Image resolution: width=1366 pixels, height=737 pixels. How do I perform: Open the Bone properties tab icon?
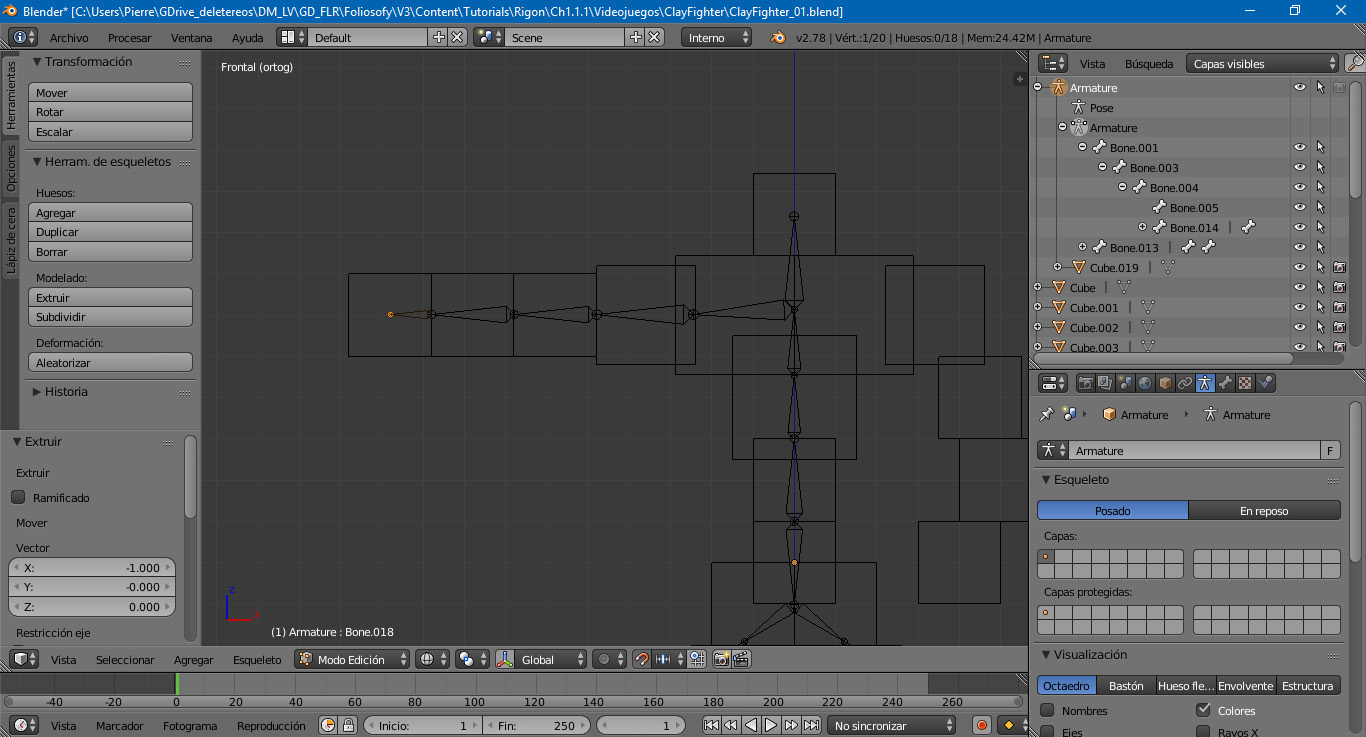coord(1225,383)
